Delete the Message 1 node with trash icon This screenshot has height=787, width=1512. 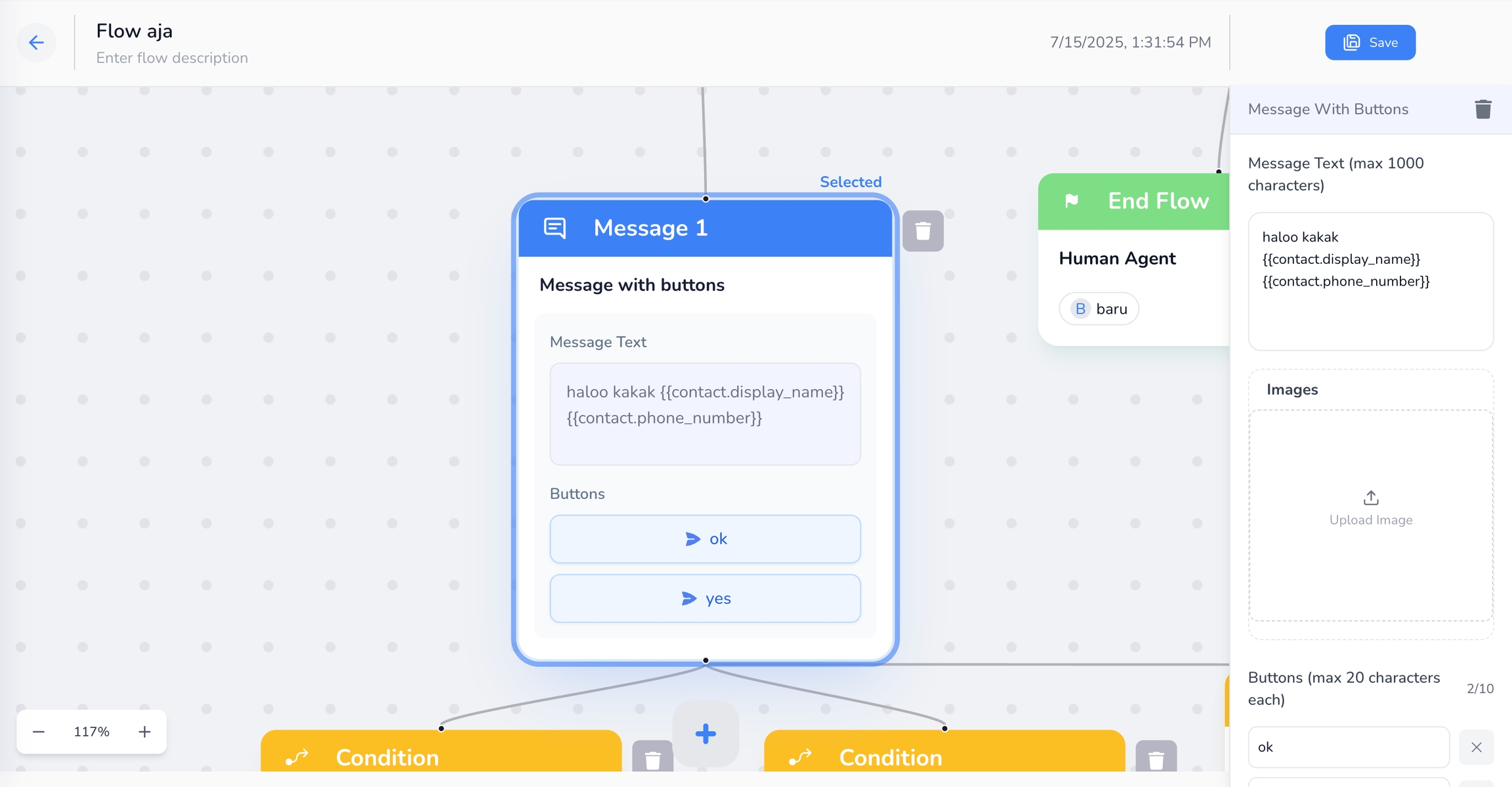click(923, 231)
